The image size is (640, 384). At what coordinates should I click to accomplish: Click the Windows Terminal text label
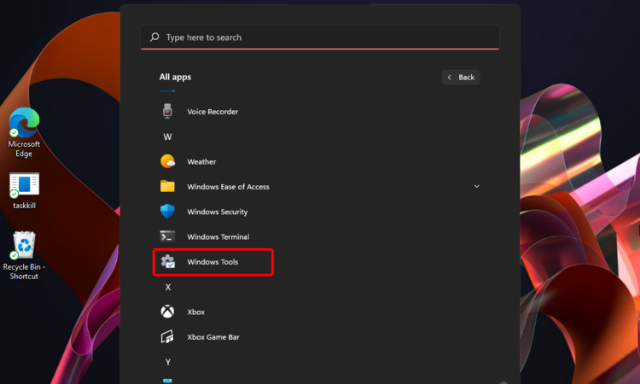coord(218,237)
